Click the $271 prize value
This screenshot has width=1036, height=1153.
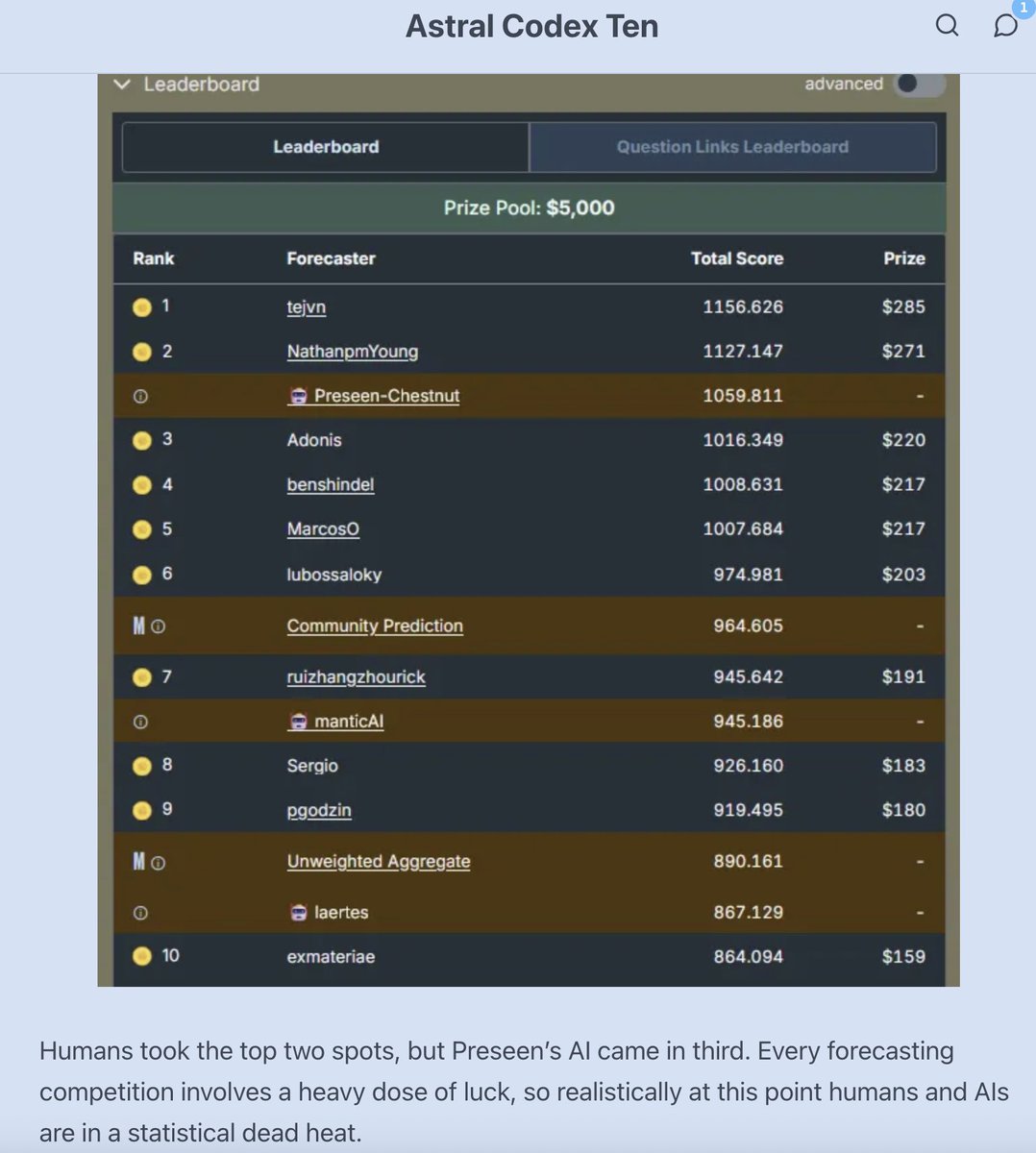(903, 352)
